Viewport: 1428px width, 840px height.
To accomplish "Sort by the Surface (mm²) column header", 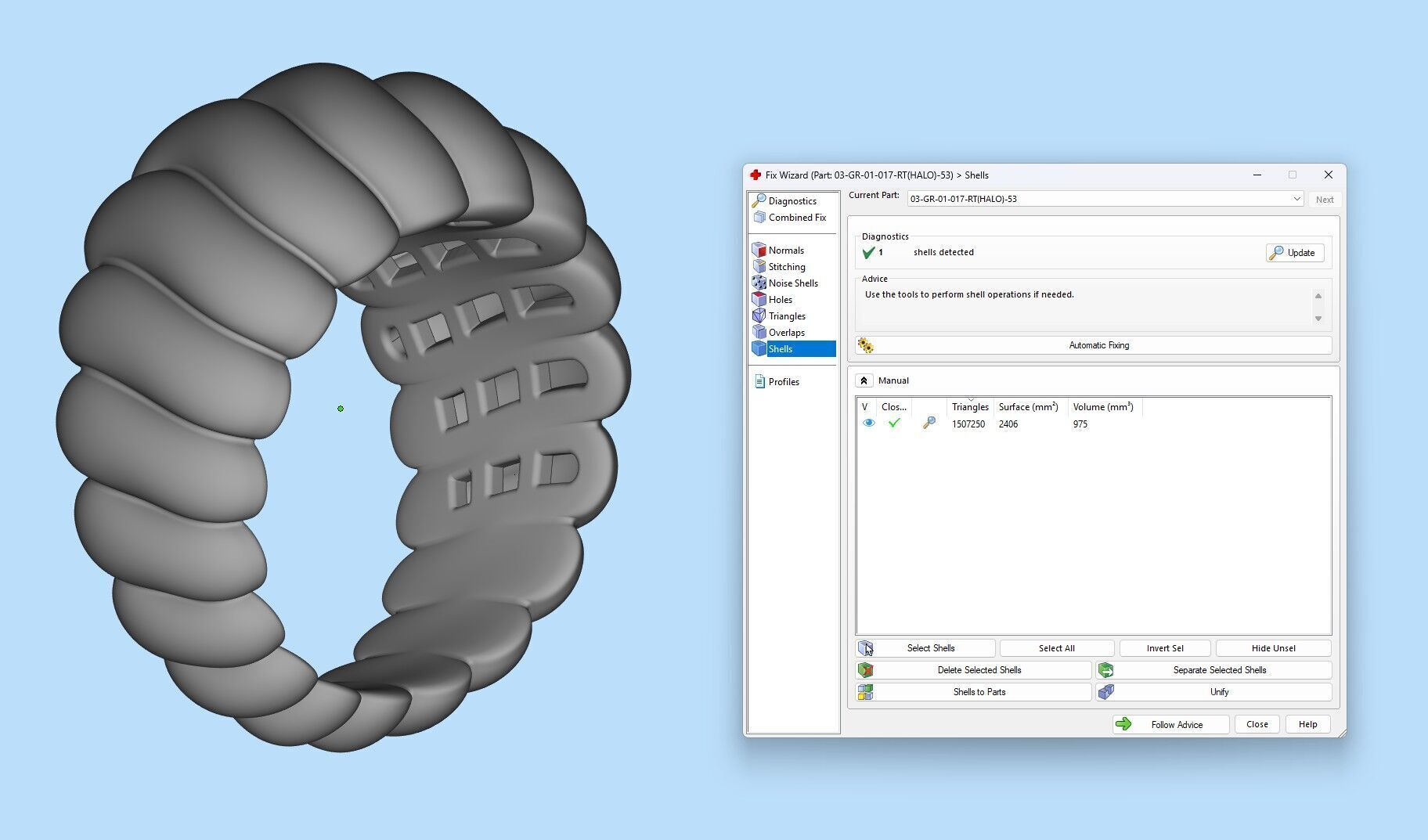I will (1030, 407).
